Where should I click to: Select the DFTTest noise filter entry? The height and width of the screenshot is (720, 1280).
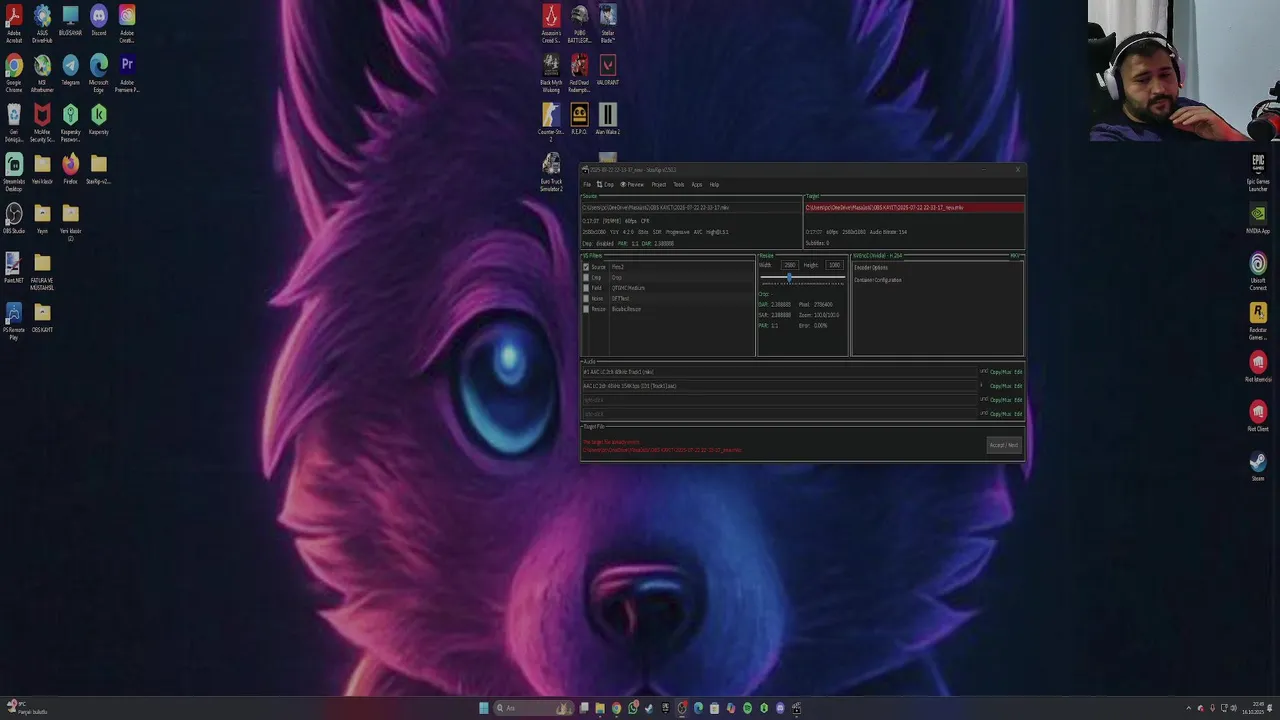(620, 298)
